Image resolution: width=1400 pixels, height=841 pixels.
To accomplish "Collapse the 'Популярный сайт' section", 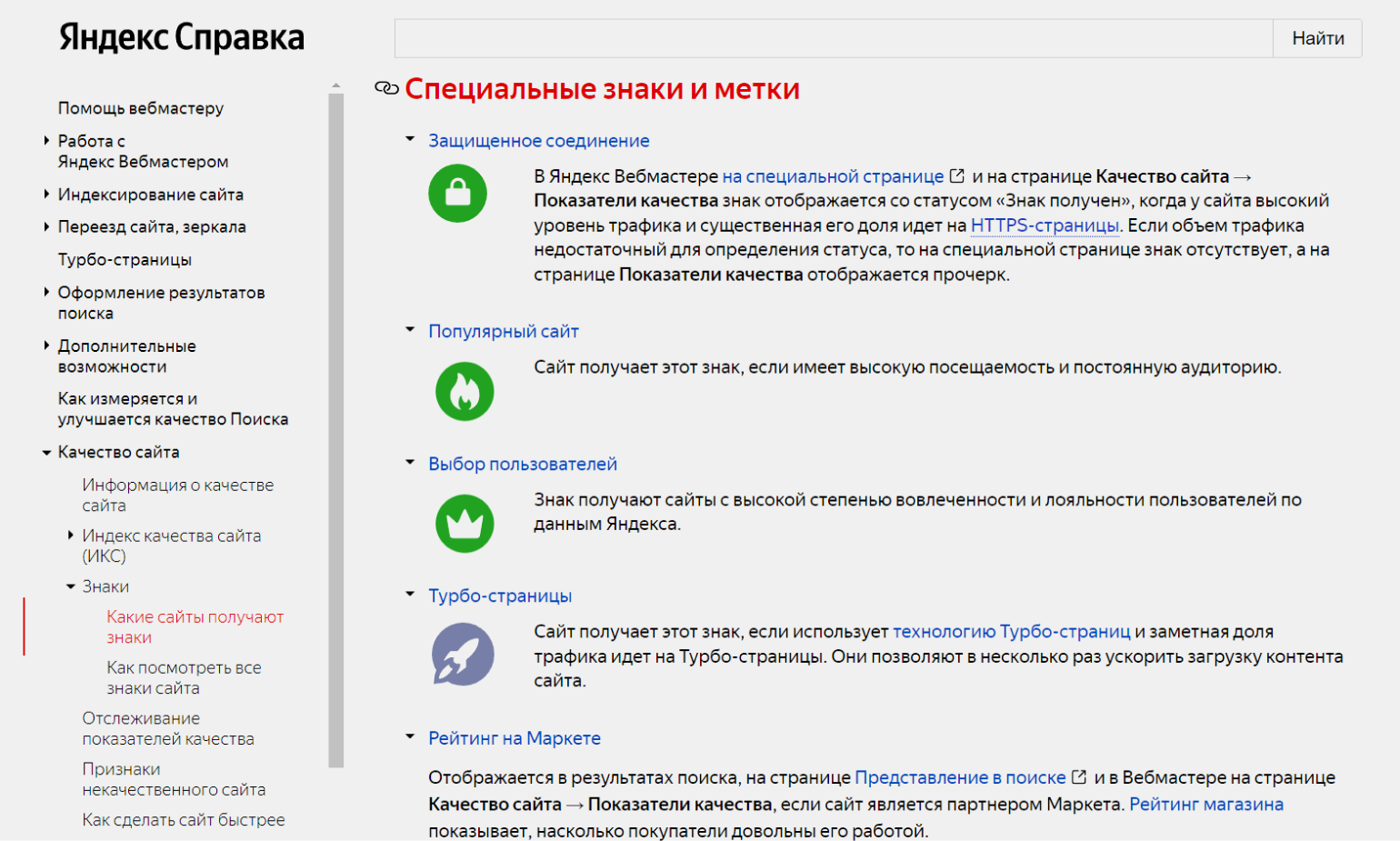I will 410,330.
